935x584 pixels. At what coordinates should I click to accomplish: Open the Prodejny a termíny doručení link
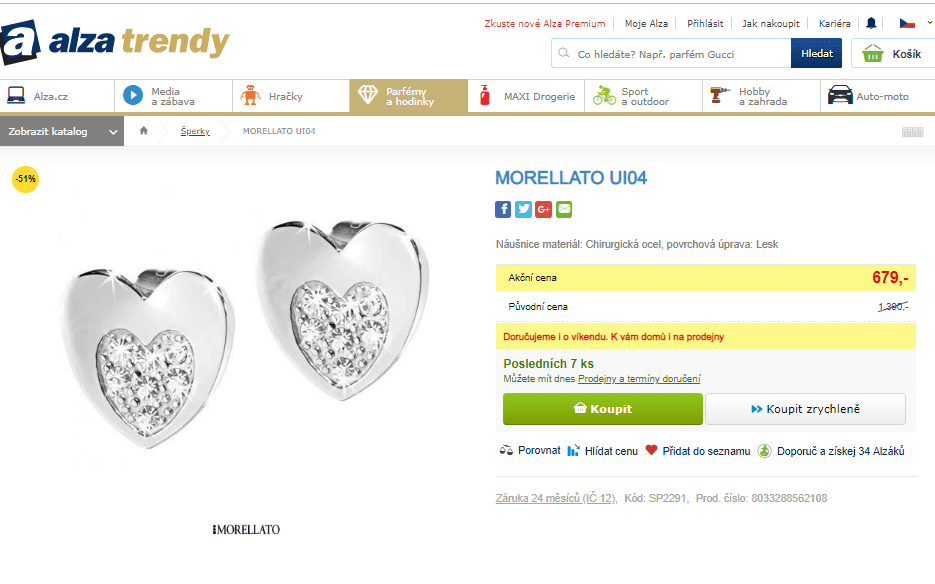click(x=639, y=379)
